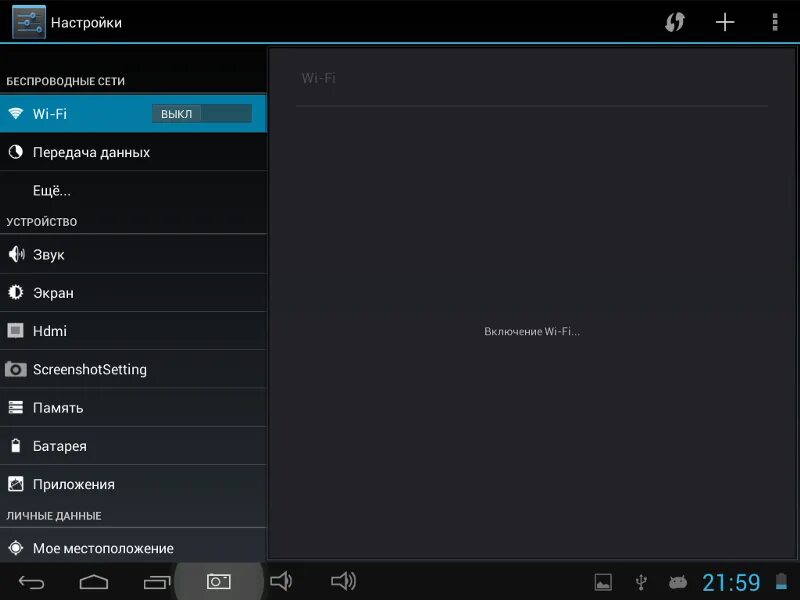Image resolution: width=800 pixels, height=600 pixels.
Task: Tap the Home navigation button
Action: 94,582
